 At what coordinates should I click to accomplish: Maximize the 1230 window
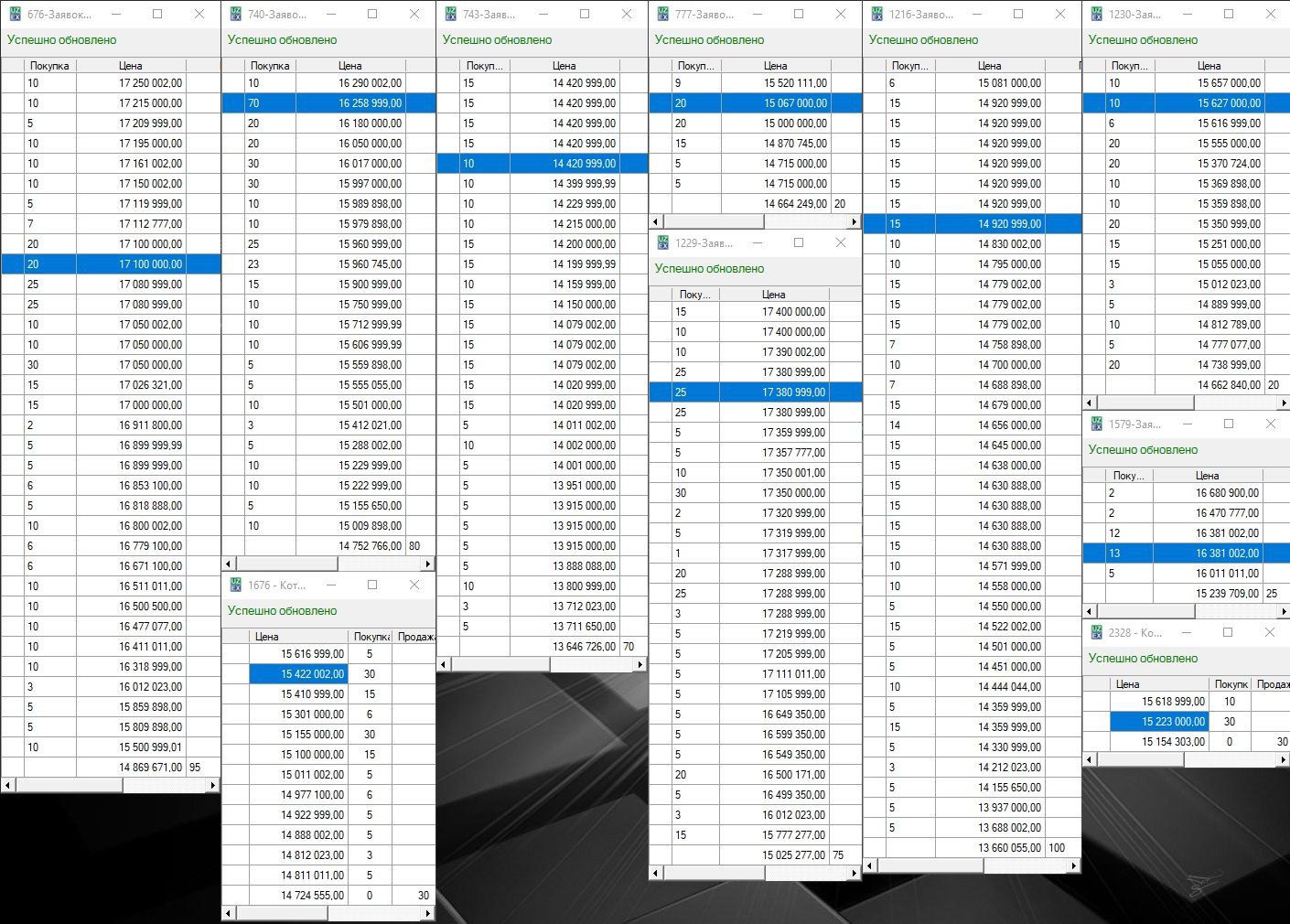click(x=1229, y=15)
